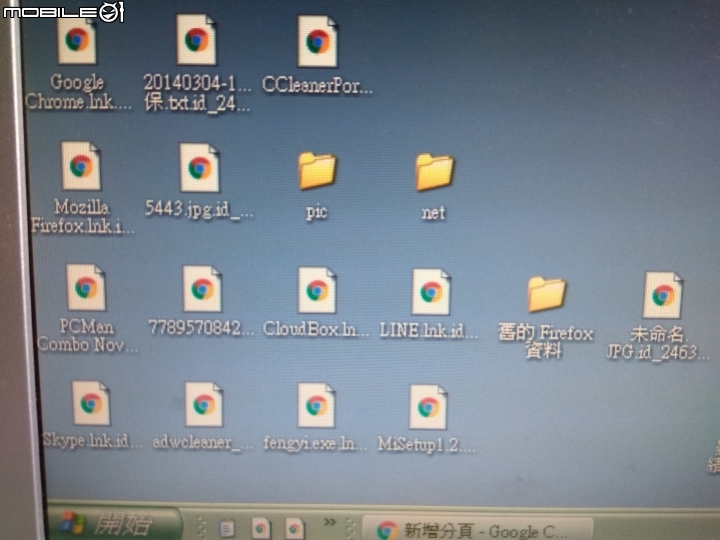Viewport: 720px width, 540px height.
Task: Click the notepad quick launch icon
Action: [x=226, y=528]
